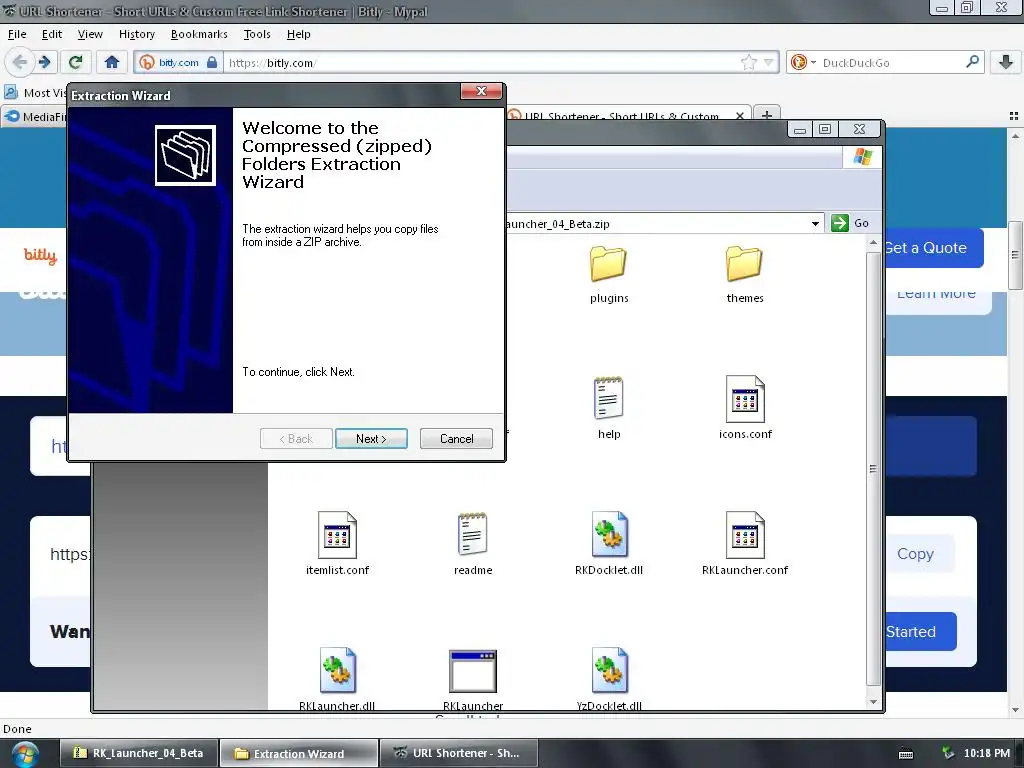Viewport: 1024px width, 768px height.
Task: Go to the browser home page
Action: click(x=112, y=62)
